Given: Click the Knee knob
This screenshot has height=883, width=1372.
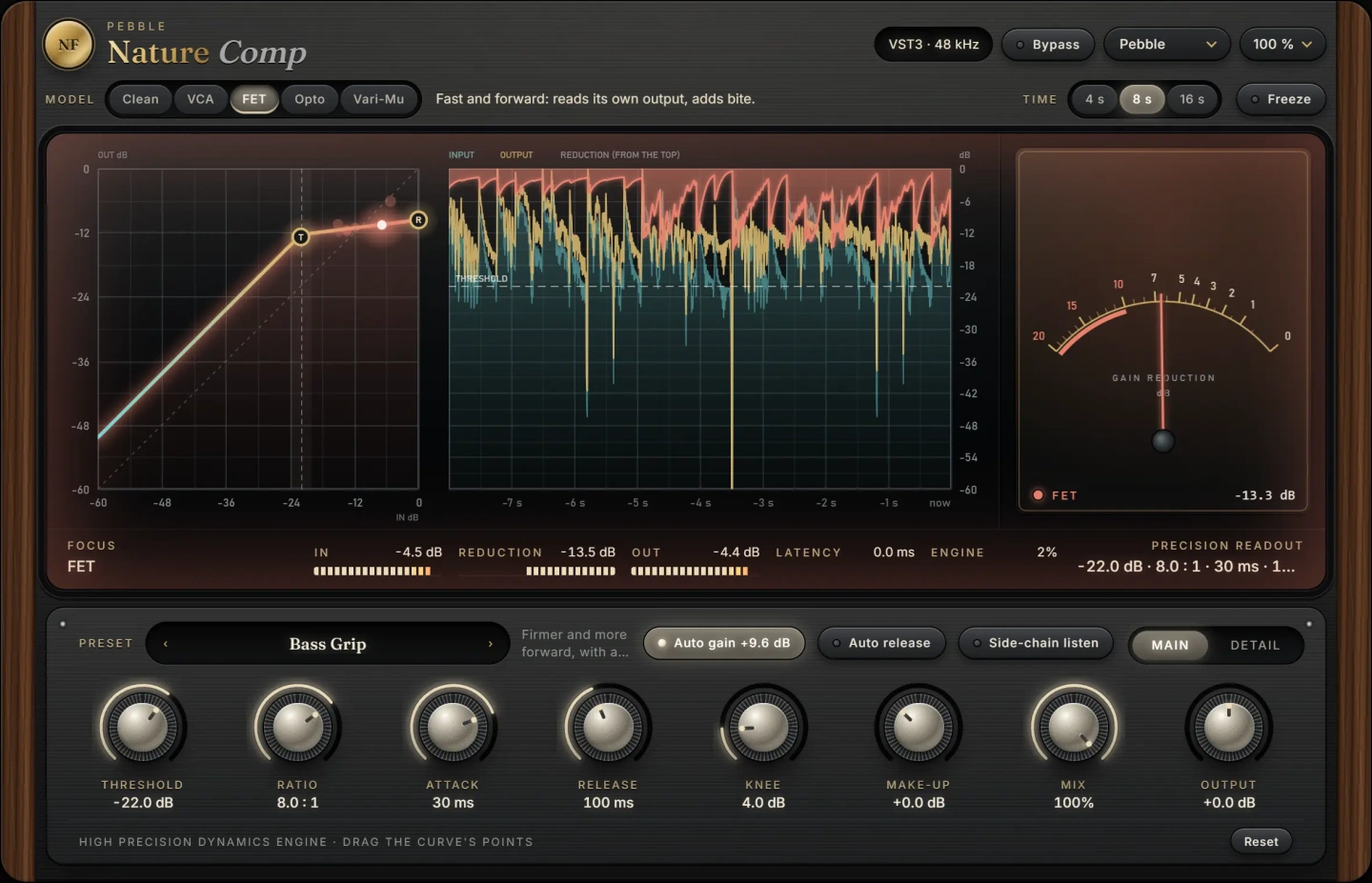Looking at the screenshot, I should [763, 728].
